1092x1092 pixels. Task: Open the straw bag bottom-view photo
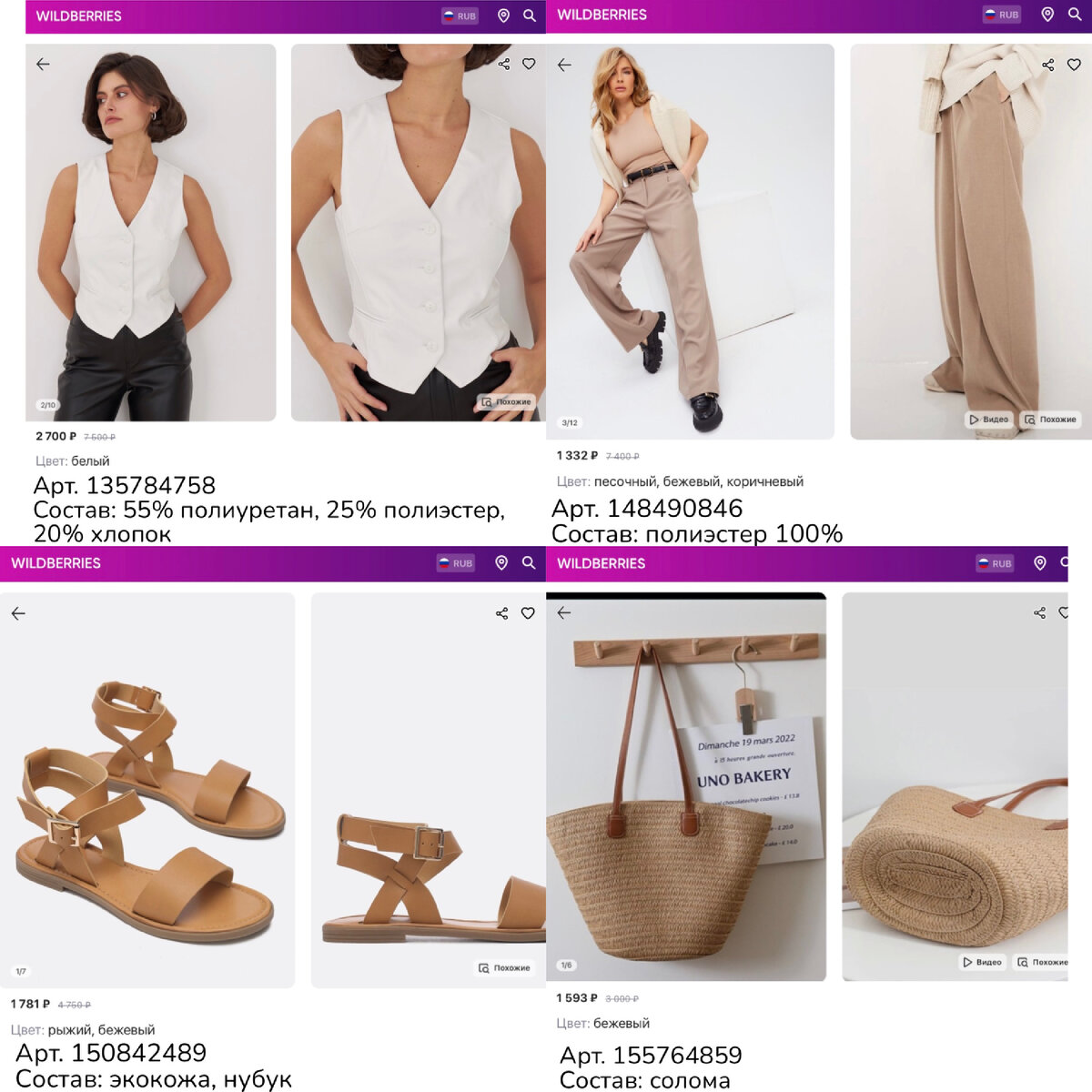[955, 786]
